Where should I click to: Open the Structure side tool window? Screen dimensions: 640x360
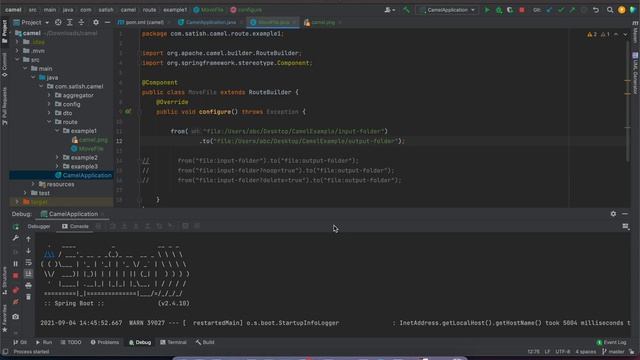[4, 281]
